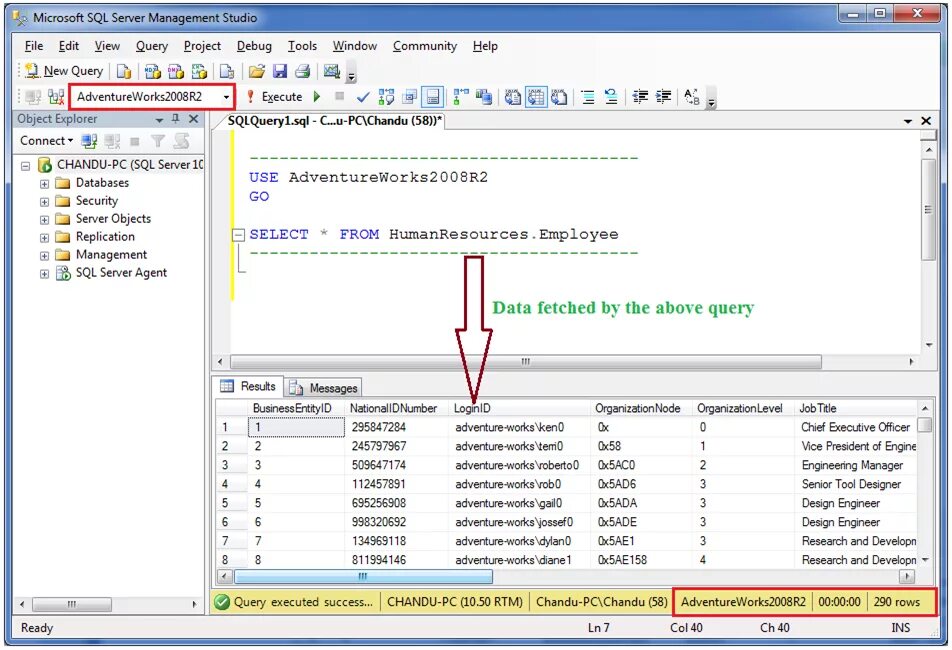Click the Open File folder icon
Viewport: 952px width, 650px height.
(x=257, y=72)
